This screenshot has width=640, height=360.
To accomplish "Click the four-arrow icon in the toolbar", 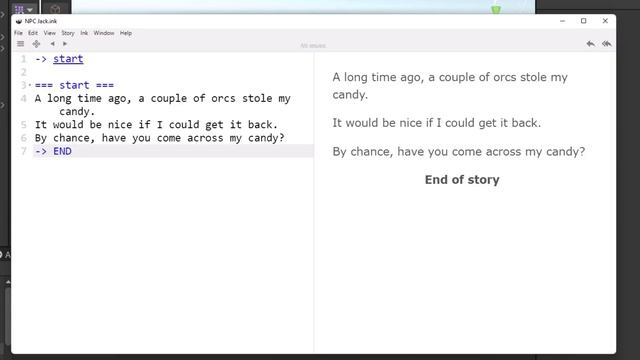I will (36, 44).
